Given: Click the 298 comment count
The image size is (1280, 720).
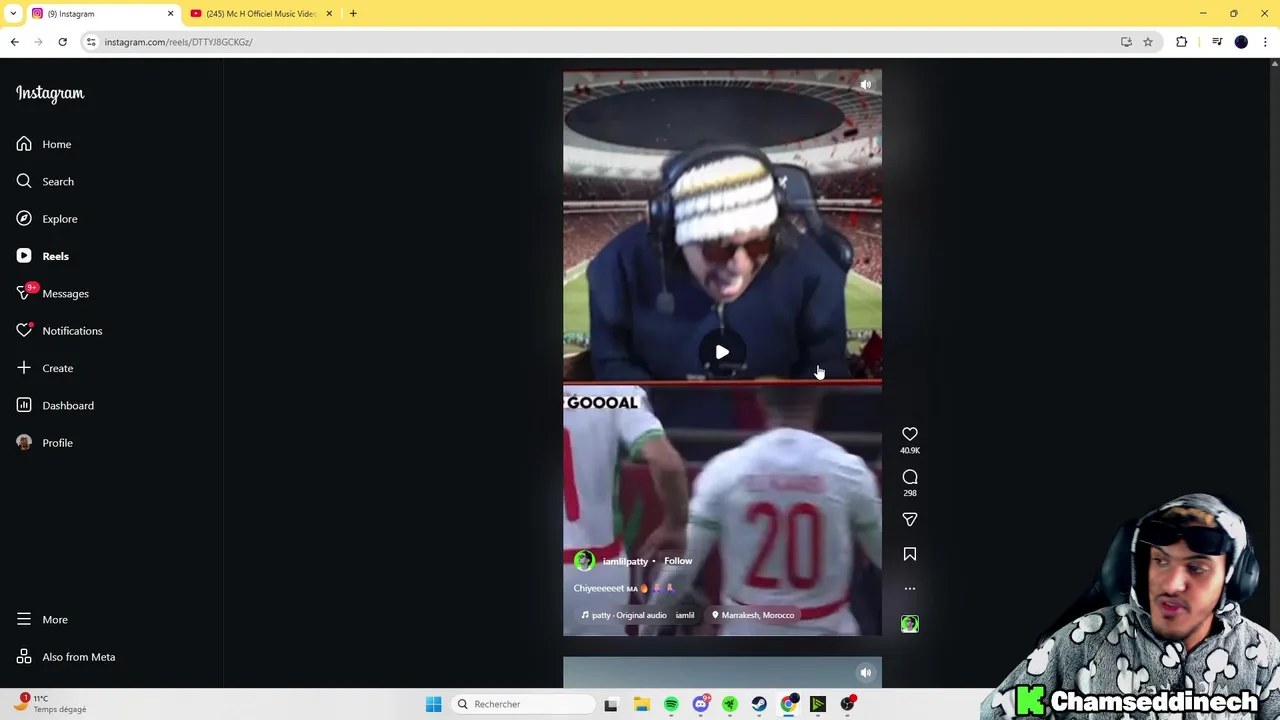Looking at the screenshot, I should 910,493.
